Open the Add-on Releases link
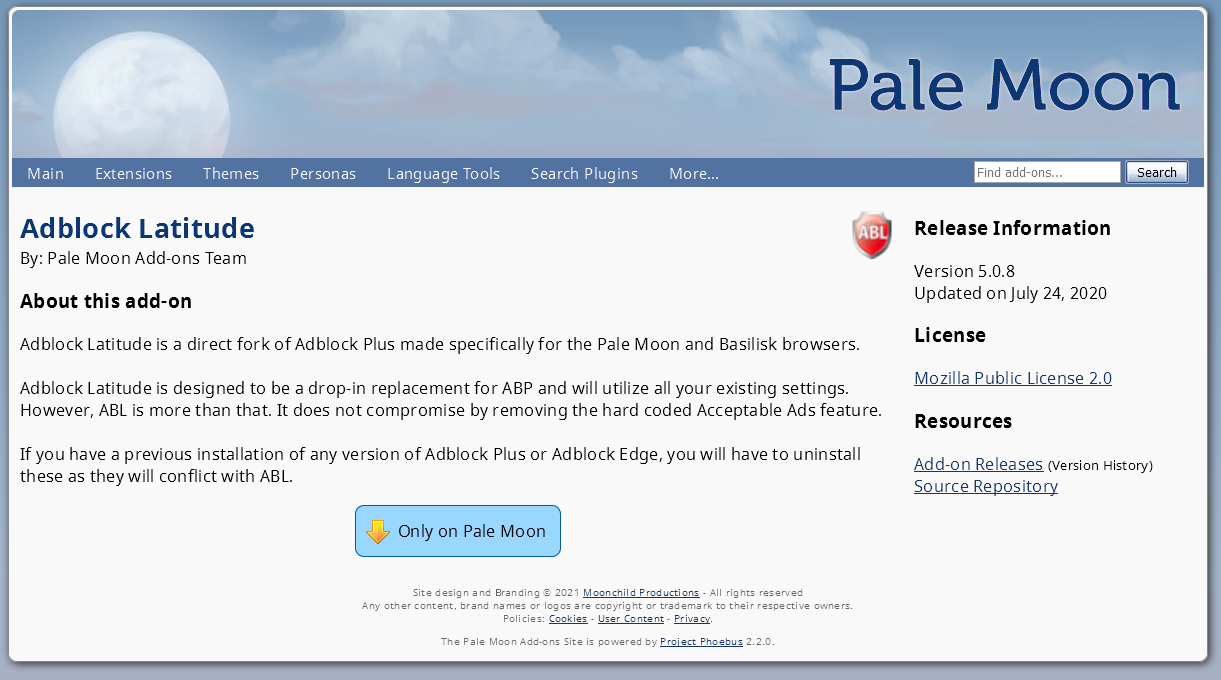Viewport: 1221px width, 680px height. [x=978, y=464]
